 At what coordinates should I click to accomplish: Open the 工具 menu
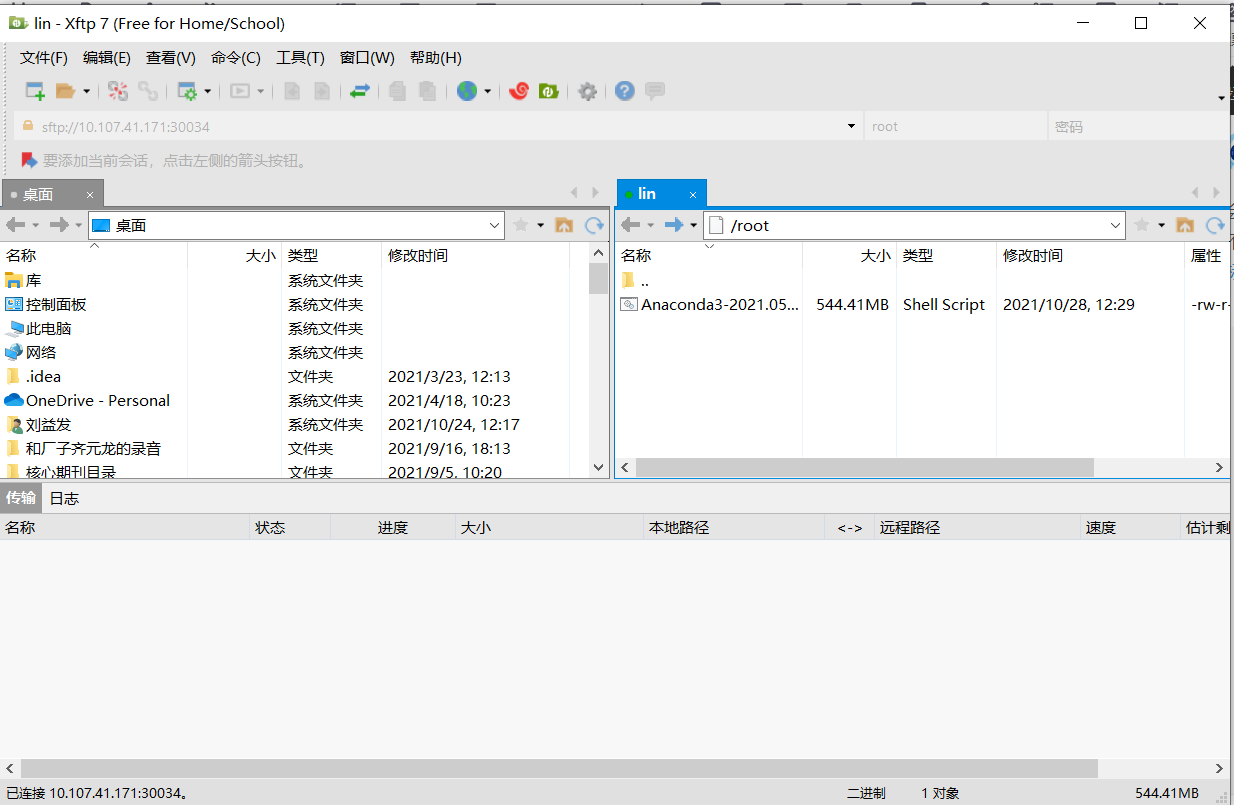coord(300,57)
